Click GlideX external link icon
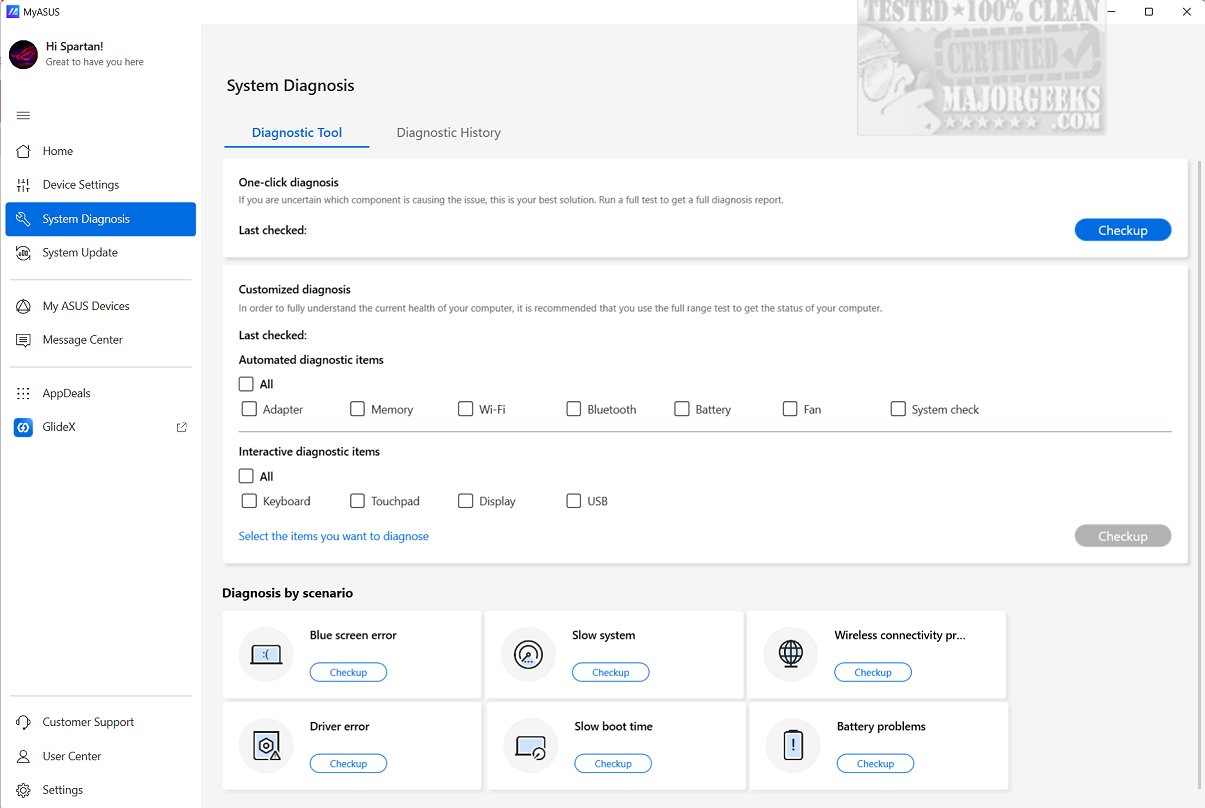Image resolution: width=1205 pixels, height=808 pixels. point(181,428)
